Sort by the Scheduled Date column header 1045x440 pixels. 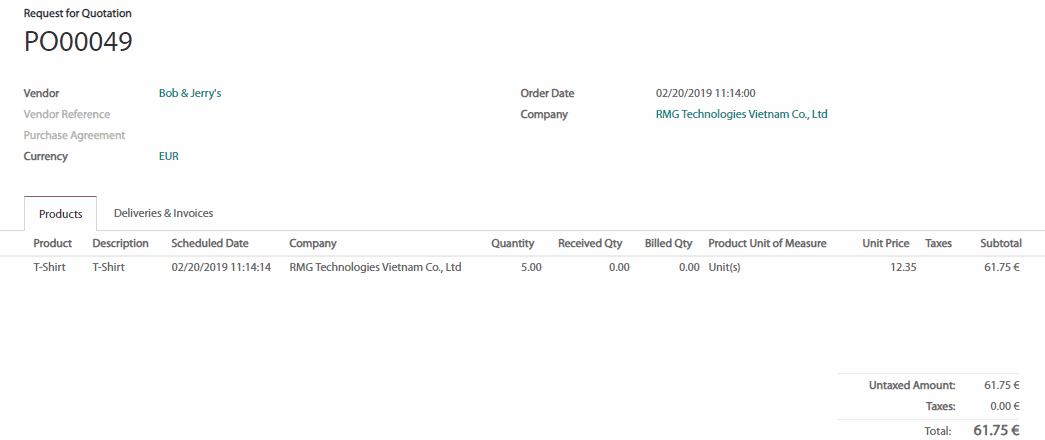[210, 243]
